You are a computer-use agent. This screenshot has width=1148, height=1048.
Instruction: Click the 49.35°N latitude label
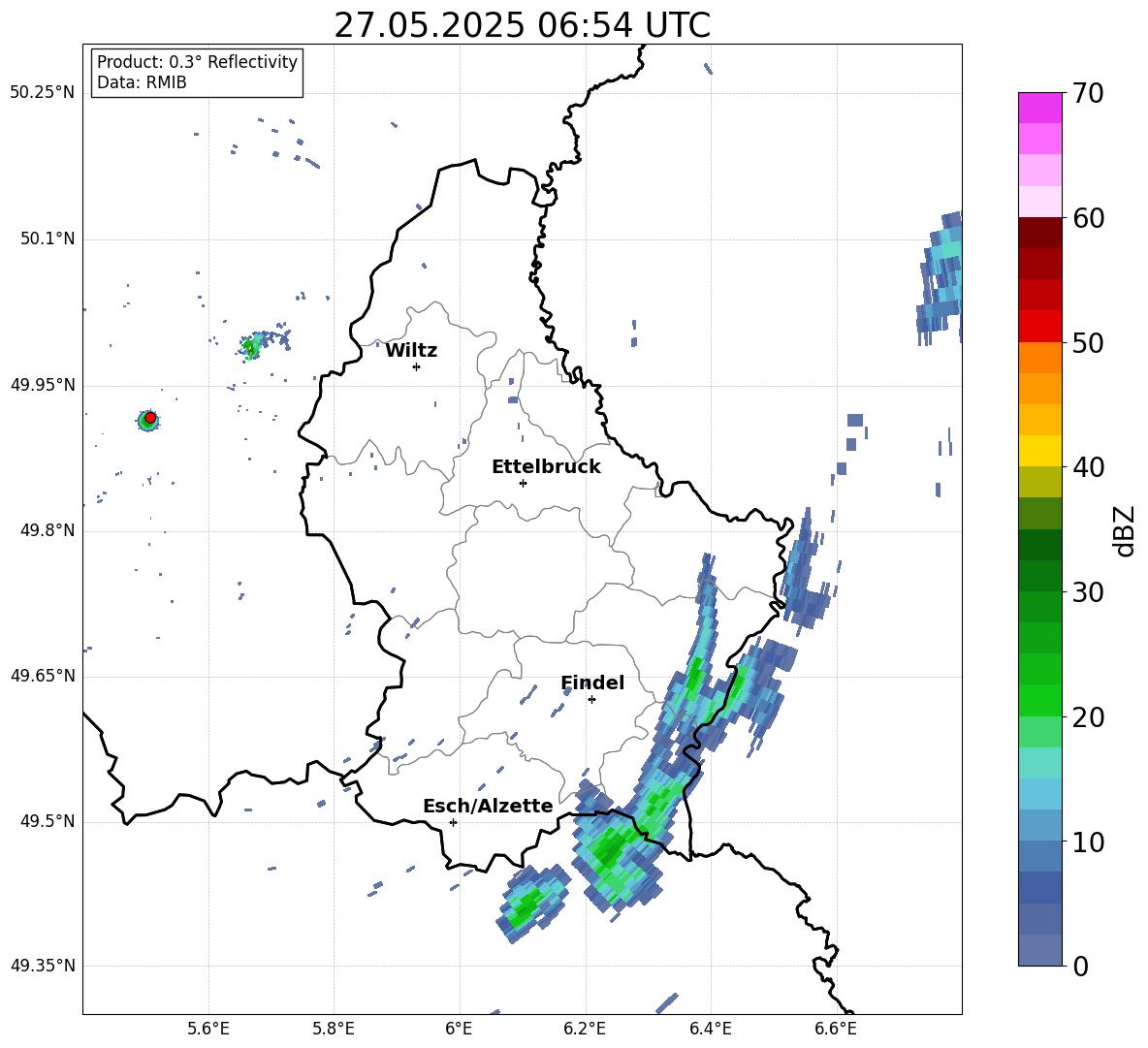(43, 966)
